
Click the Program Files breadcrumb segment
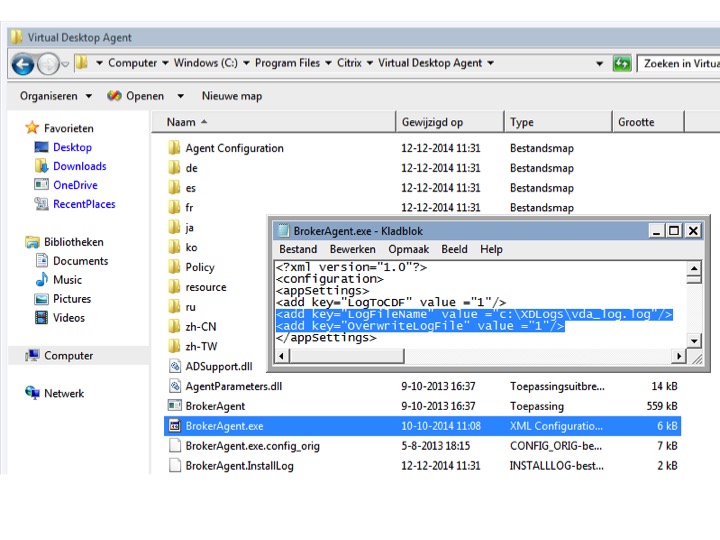287,63
